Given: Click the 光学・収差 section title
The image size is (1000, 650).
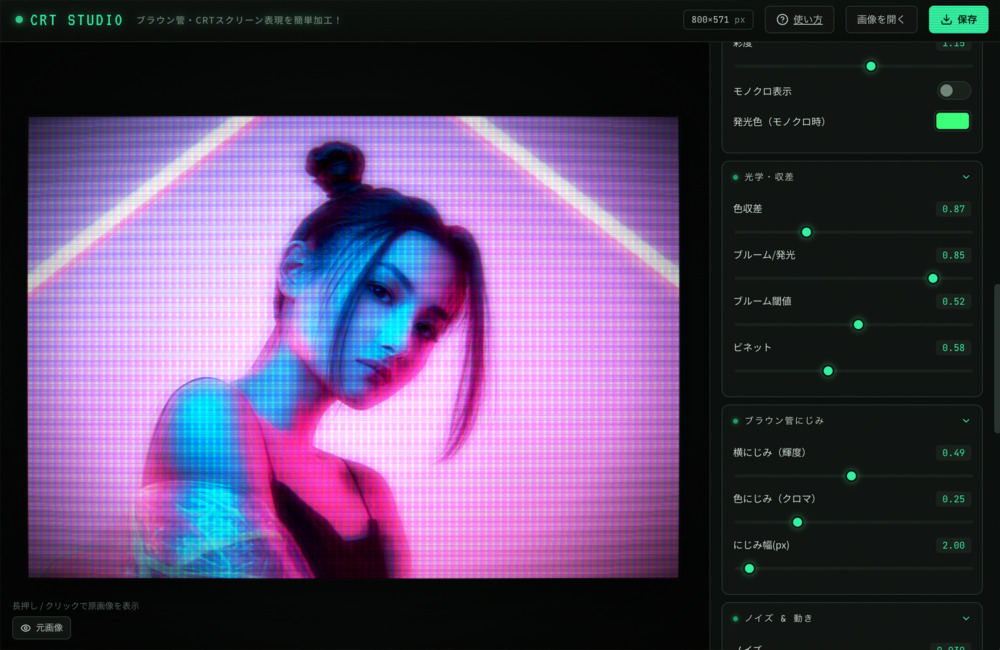Looking at the screenshot, I should pyautogui.click(x=769, y=177).
